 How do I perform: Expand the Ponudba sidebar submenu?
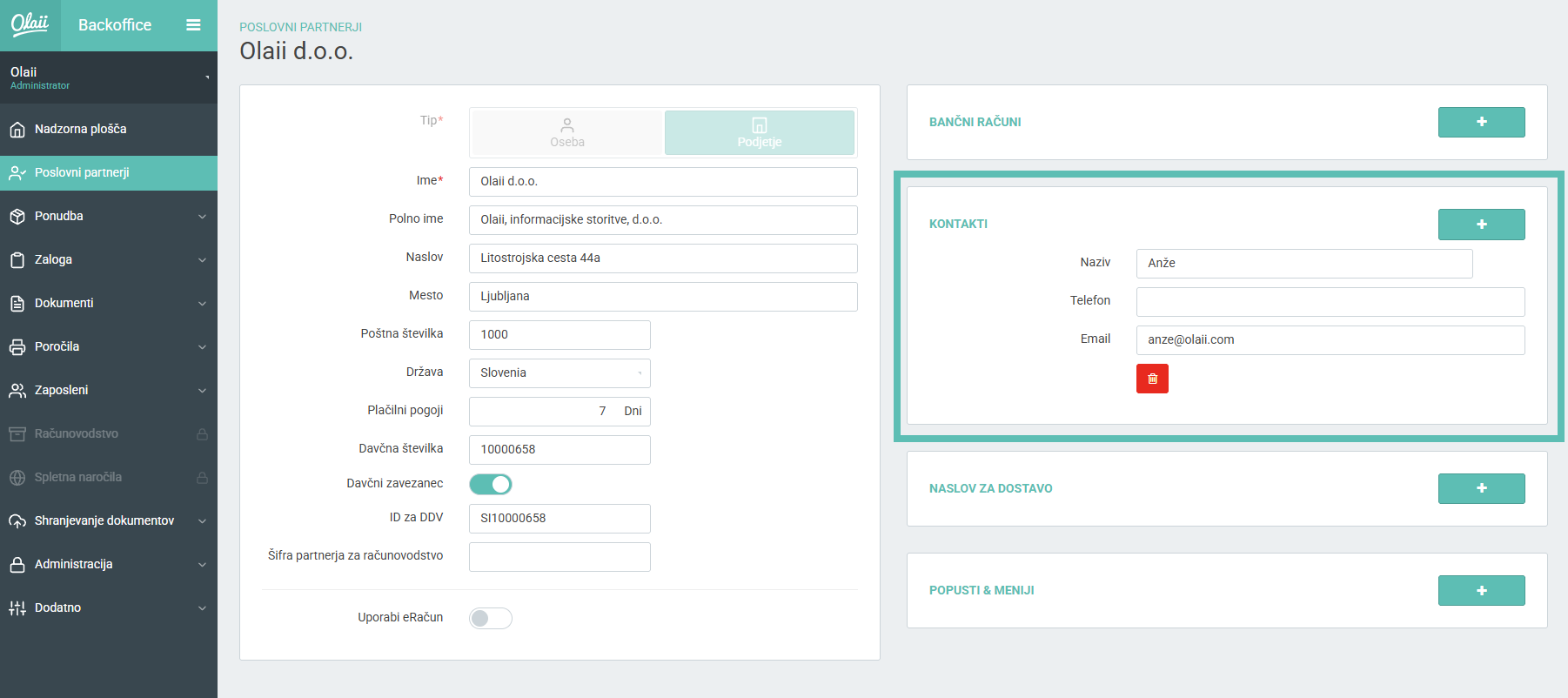(109, 216)
